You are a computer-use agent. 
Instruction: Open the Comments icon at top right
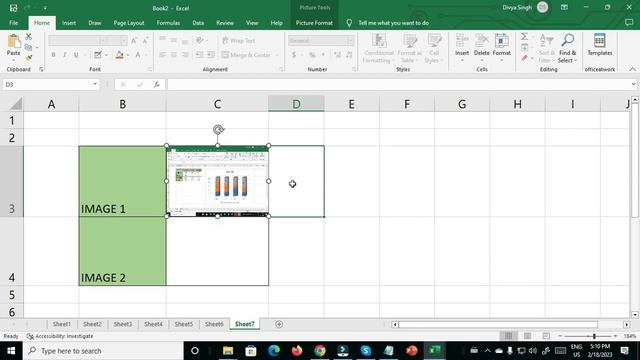click(629, 23)
